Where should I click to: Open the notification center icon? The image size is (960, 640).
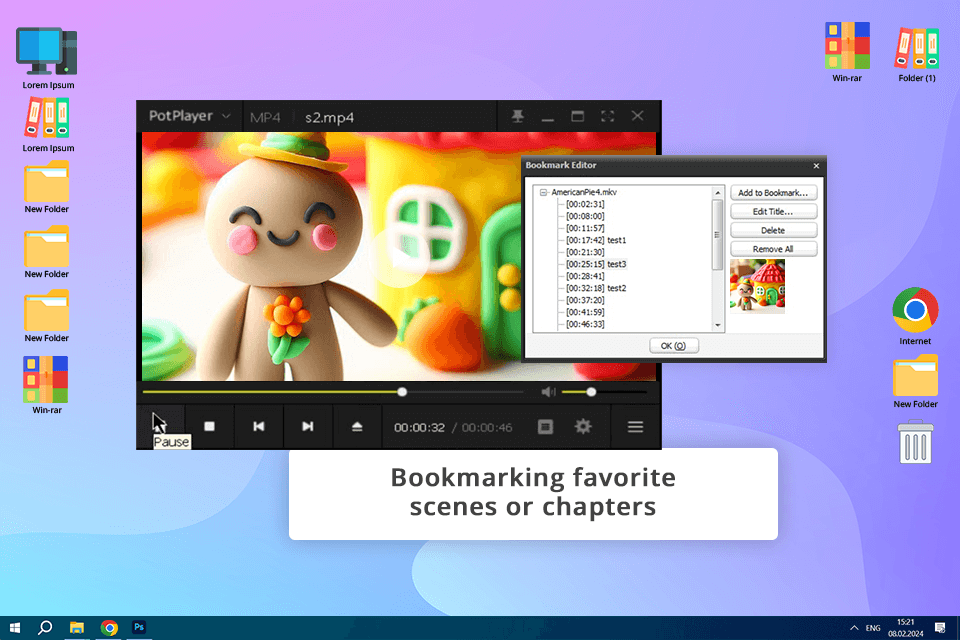pos(940,628)
